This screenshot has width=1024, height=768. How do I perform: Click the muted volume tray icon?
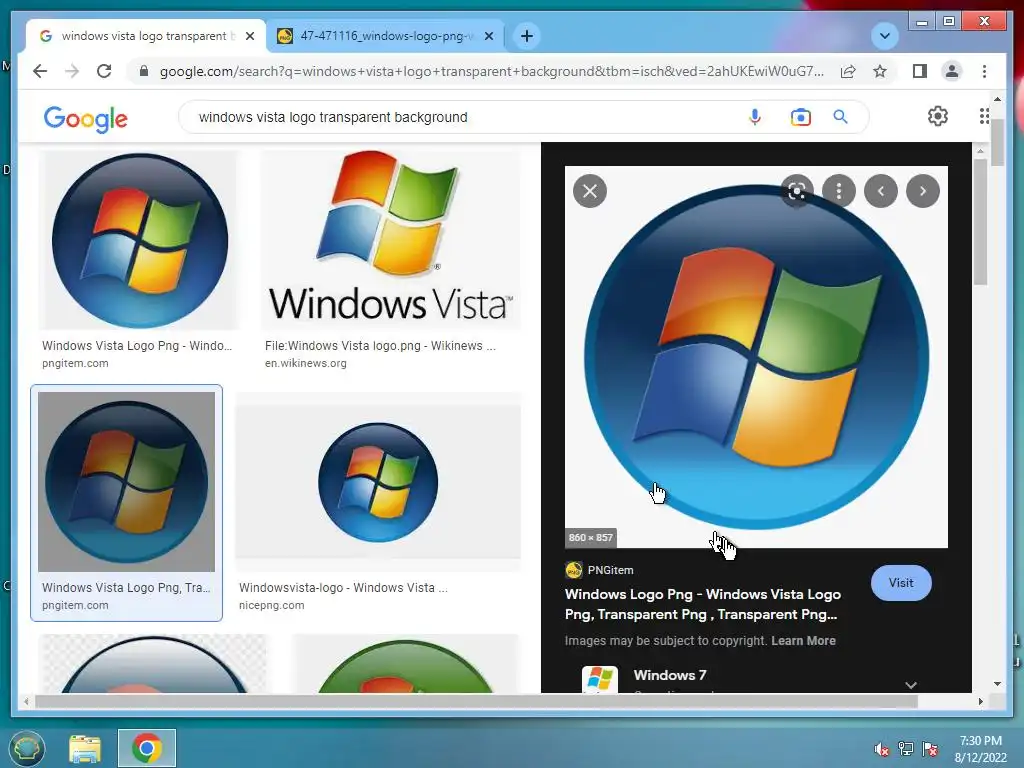tap(882, 749)
